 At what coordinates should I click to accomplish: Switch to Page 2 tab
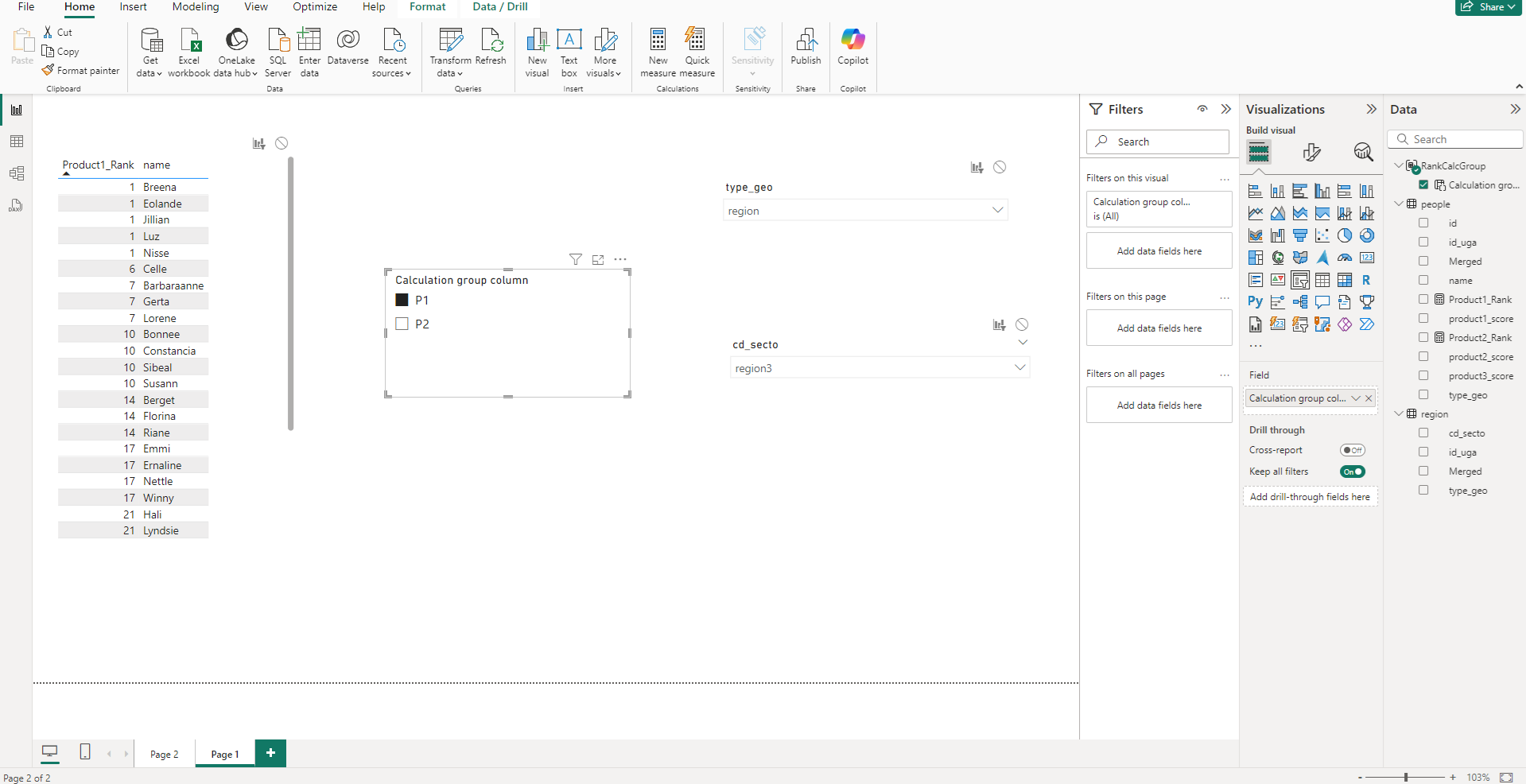(165, 754)
